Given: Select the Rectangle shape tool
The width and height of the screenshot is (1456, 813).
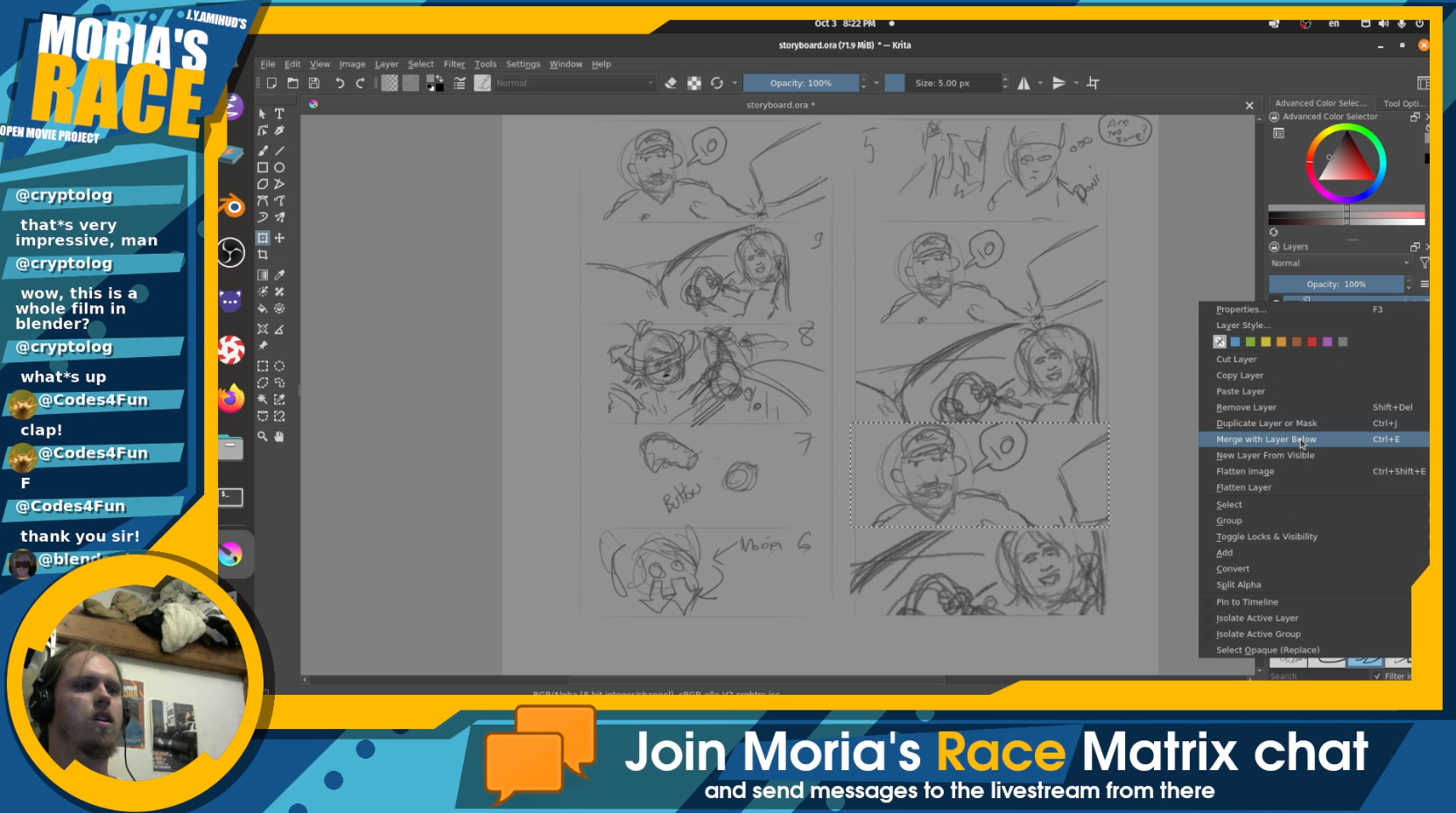Looking at the screenshot, I should point(263,167).
